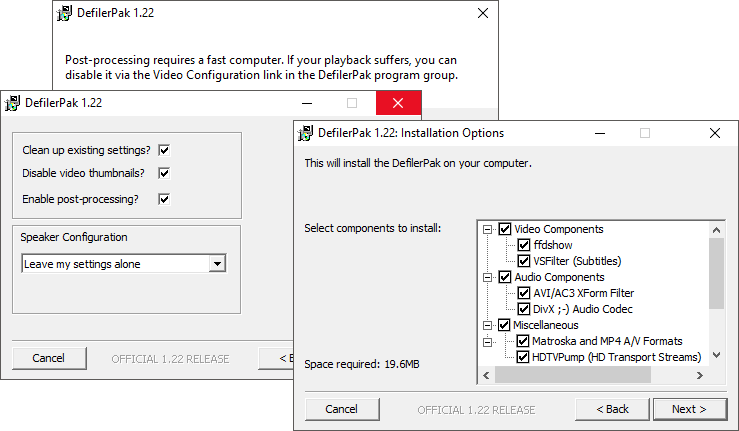Viewport: 739px width, 431px height.
Task: Click scroll left arrow in components list
Action: click(486, 375)
